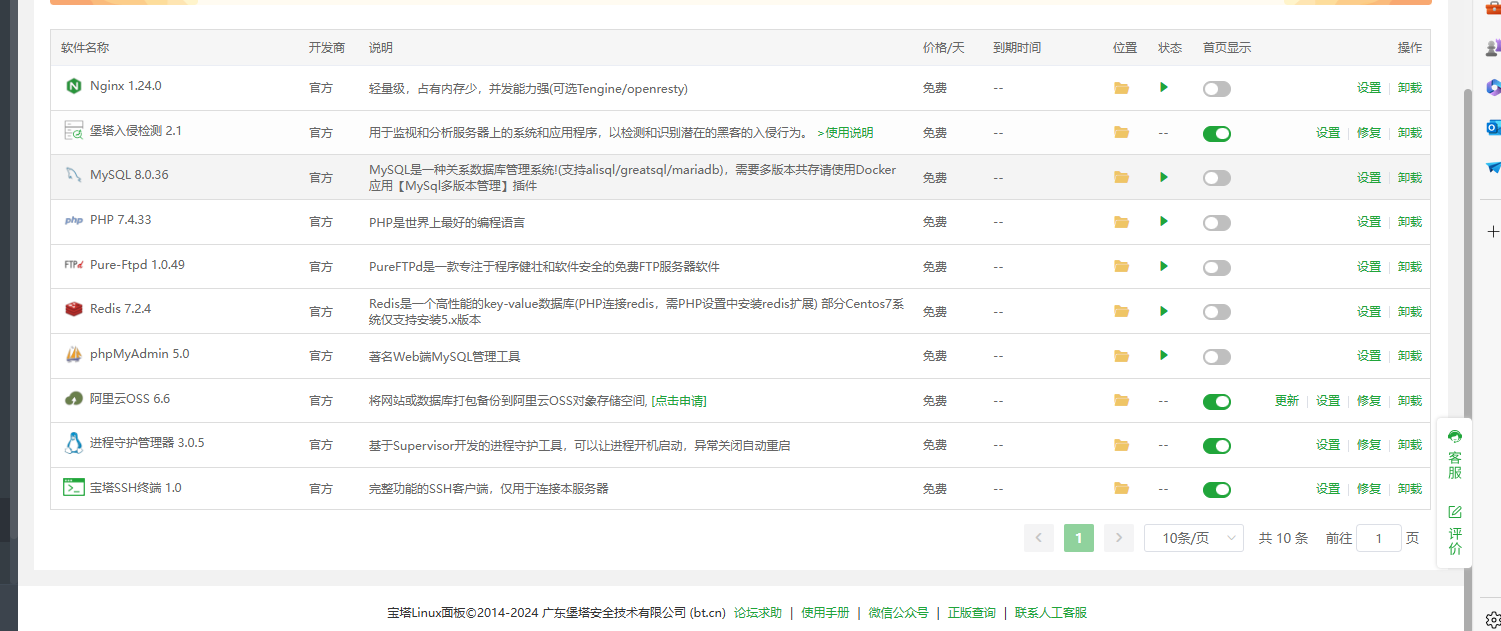Image resolution: width=1501 pixels, height=631 pixels.
Task: Click the plus icon in browser sidebar
Action: point(1493,231)
